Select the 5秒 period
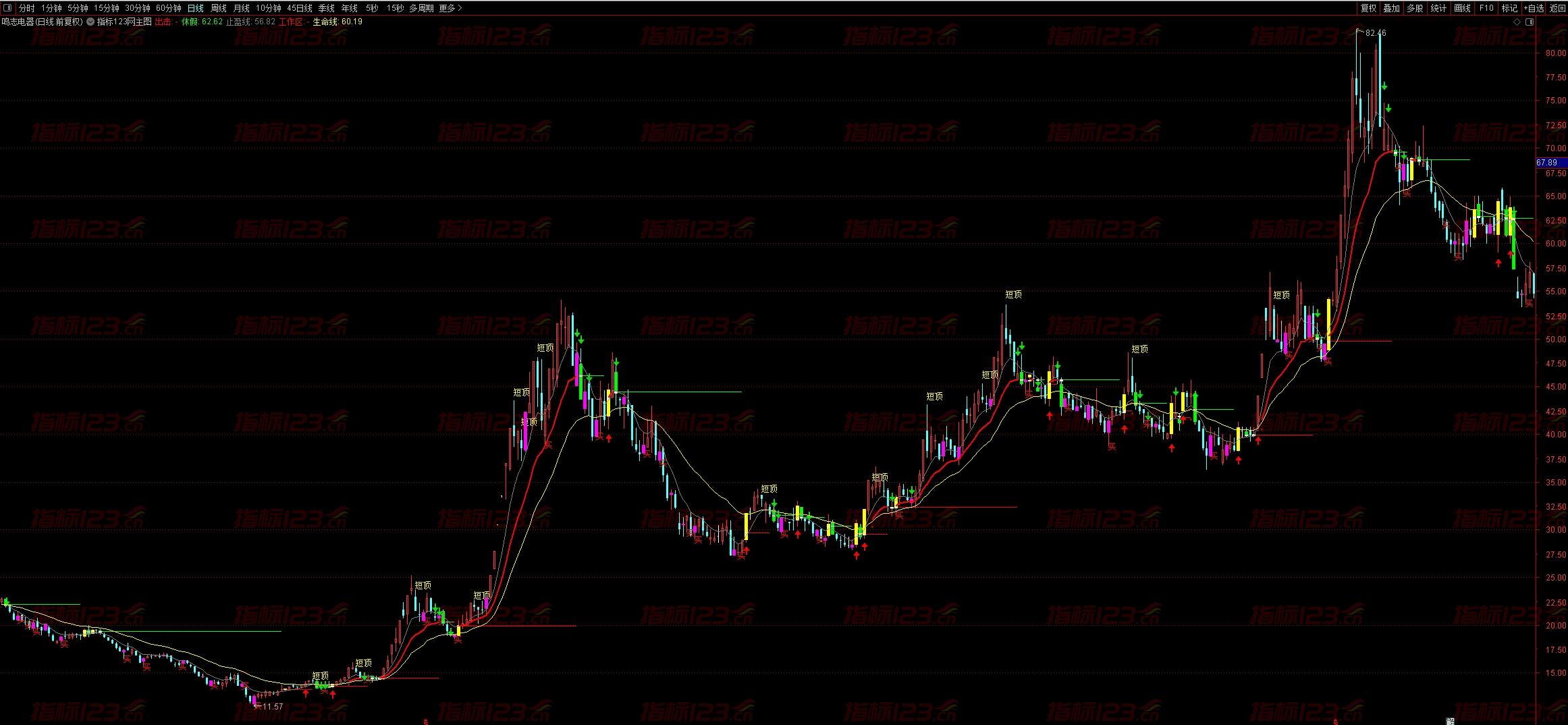Image resolution: width=1568 pixels, height=725 pixels. coord(372,8)
